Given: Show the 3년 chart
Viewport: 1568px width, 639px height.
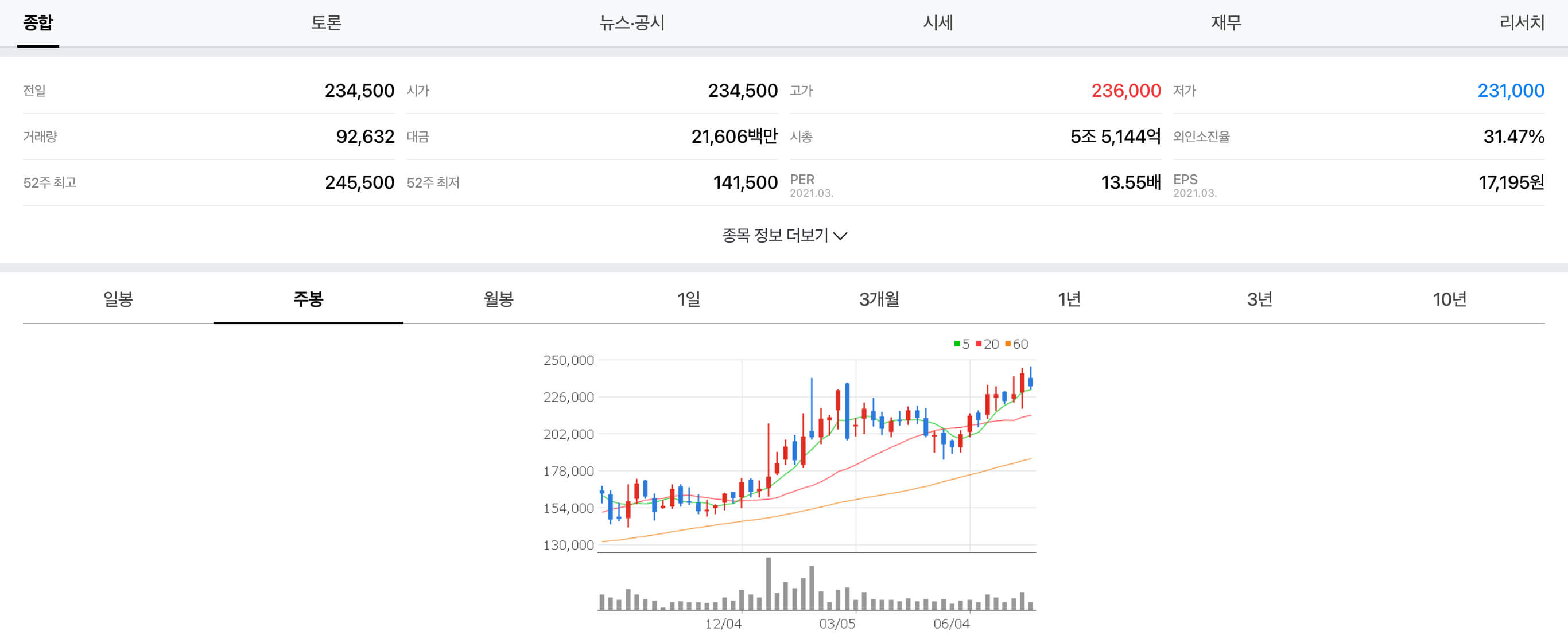Looking at the screenshot, I should [1259, 299].
